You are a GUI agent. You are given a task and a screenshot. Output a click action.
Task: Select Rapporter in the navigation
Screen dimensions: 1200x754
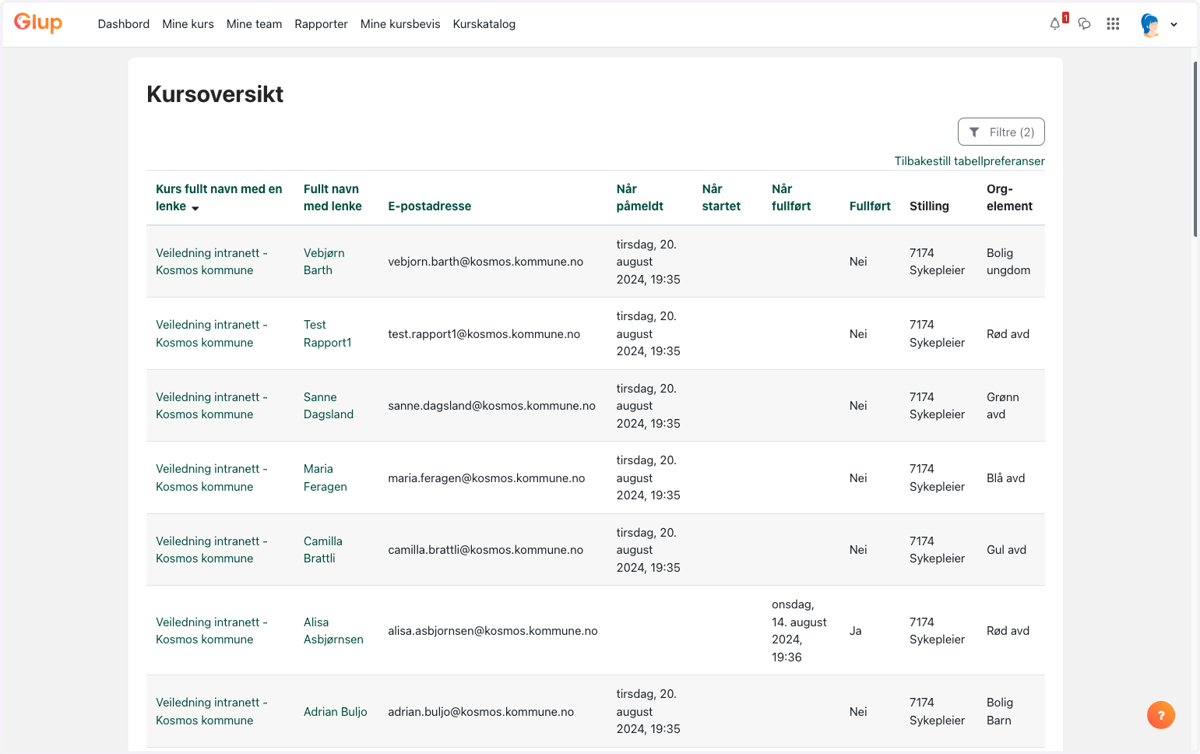pyautogui.click(x=321, y=24)
